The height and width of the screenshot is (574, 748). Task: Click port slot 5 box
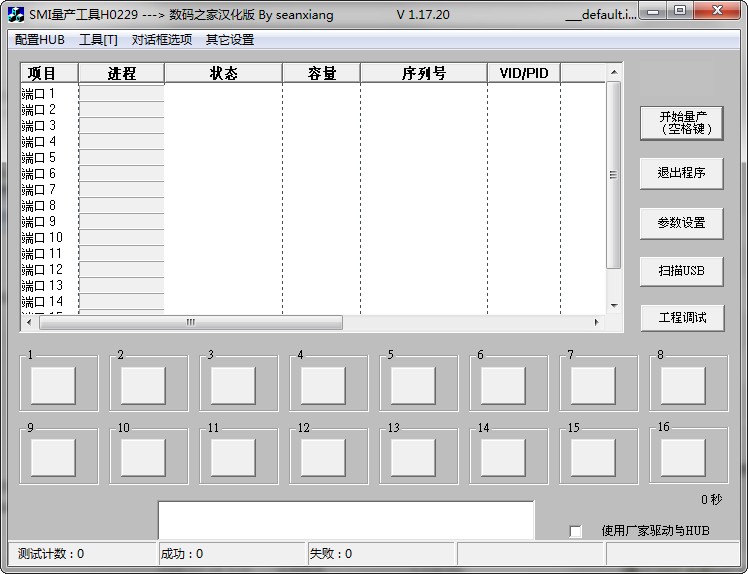[413, 385]
